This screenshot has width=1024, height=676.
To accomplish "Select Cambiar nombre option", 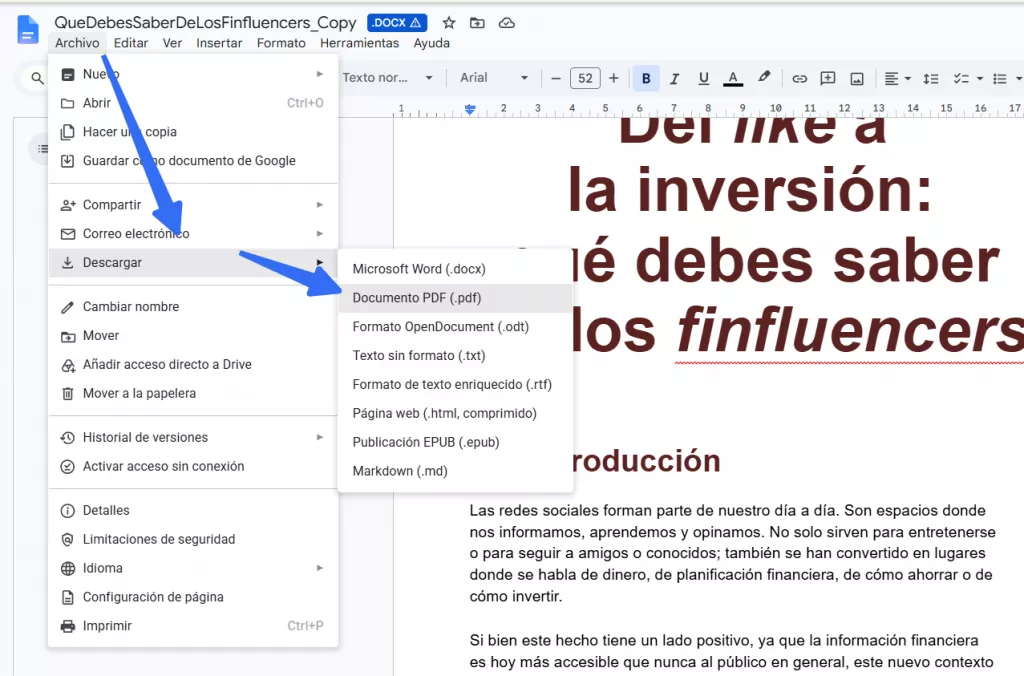I will [x=193, y=307].
